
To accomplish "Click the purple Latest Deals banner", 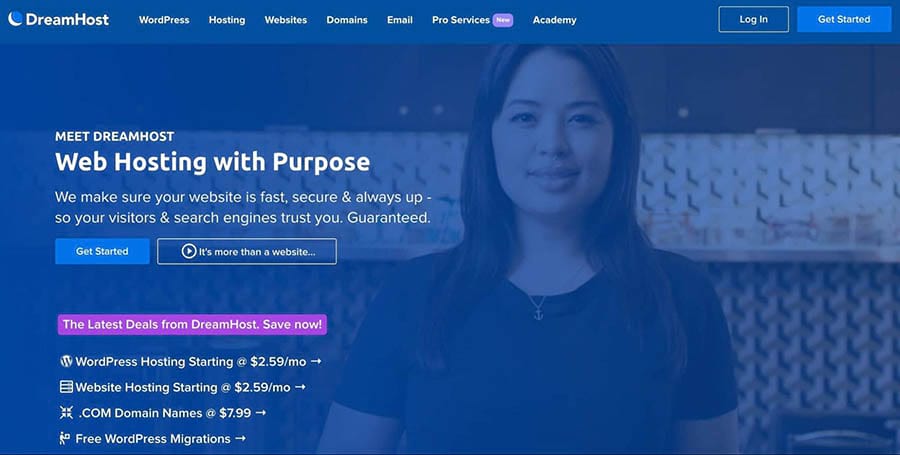I will pyautogui.click(x=192, y=324).
